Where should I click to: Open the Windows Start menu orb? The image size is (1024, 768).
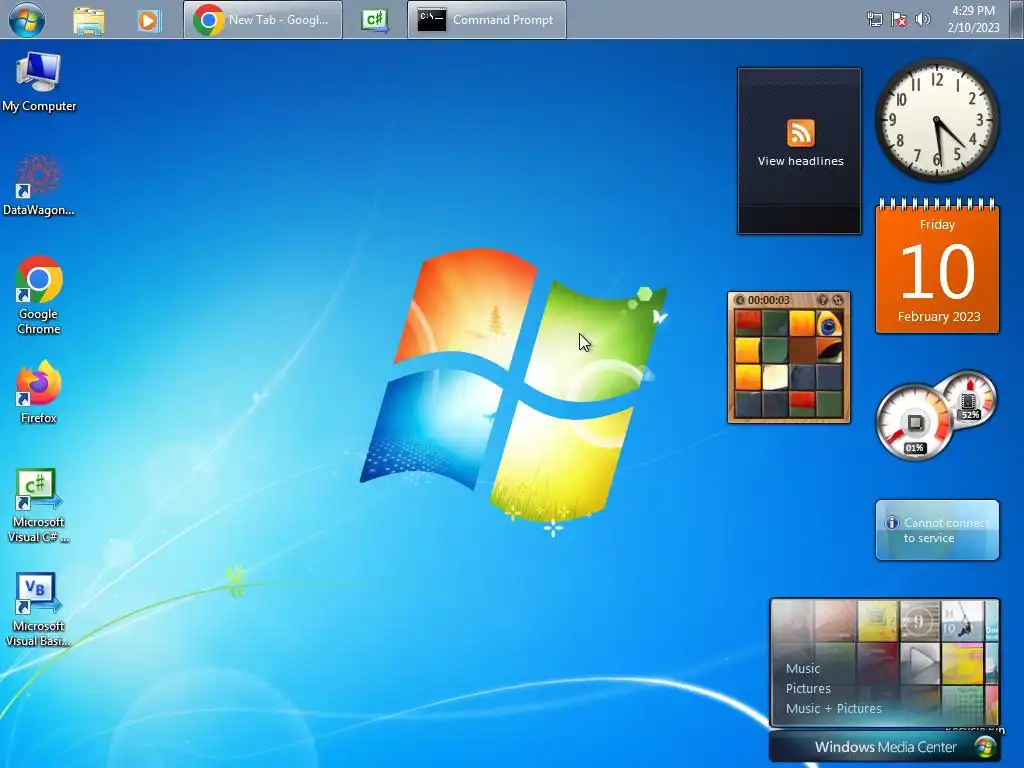coord(27,20)
